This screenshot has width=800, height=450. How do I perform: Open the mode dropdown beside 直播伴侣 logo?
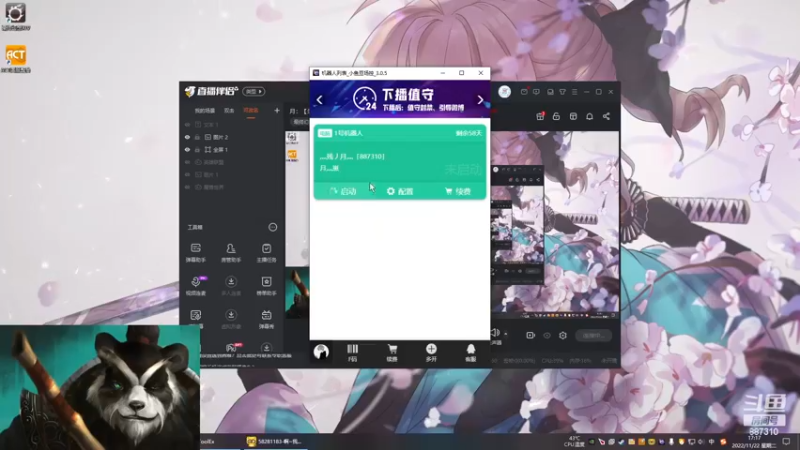tap(254, 91)
